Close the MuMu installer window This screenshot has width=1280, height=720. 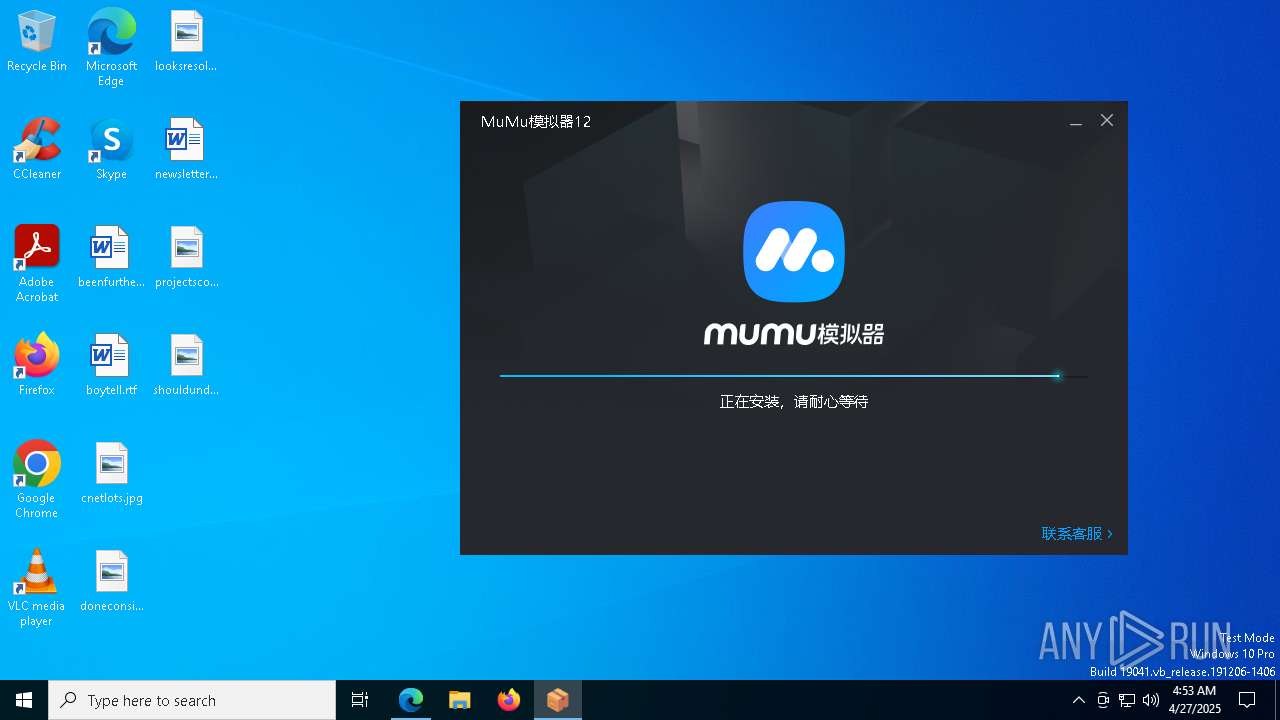(1107, 120)
